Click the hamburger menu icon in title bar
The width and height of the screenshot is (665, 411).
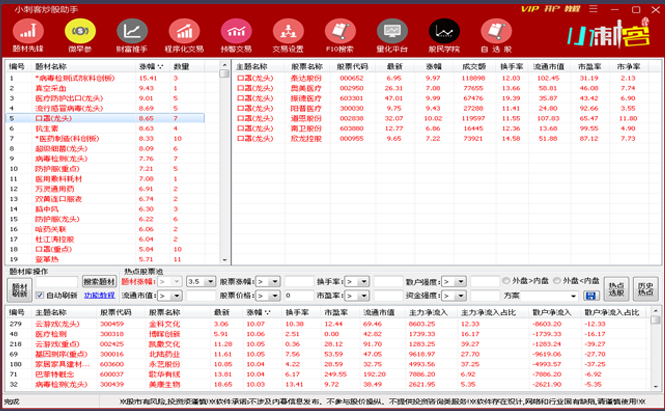pos(593,9)
